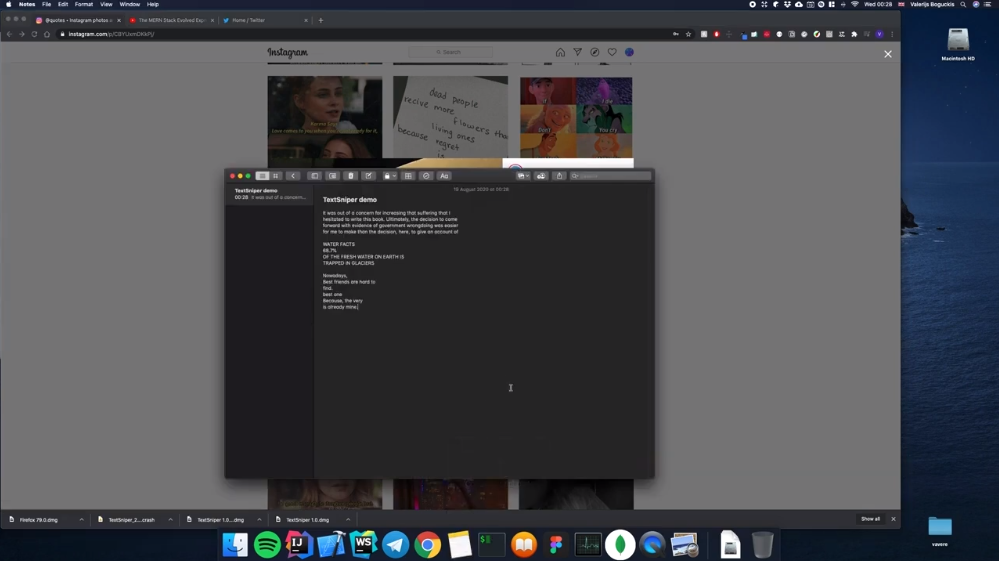Switch to The MERN Stack YouTube tab
This screenshot has height=561, width=999.
click(169, 20)
